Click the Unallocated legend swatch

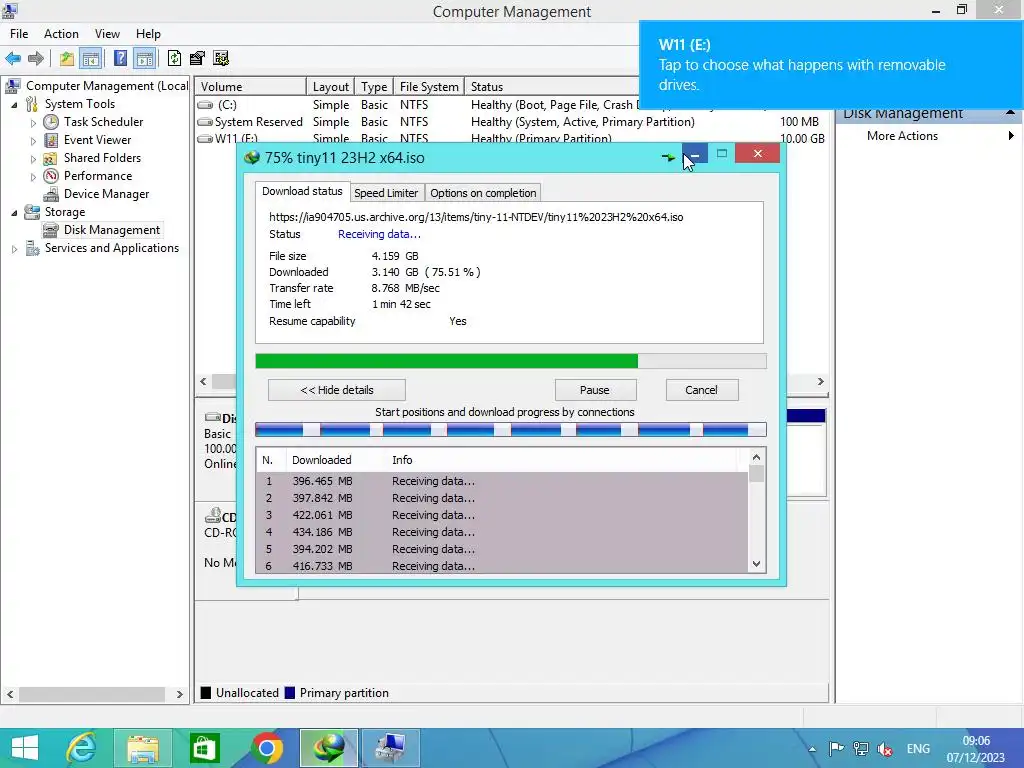pyautogui.click(x=206, y=693)
